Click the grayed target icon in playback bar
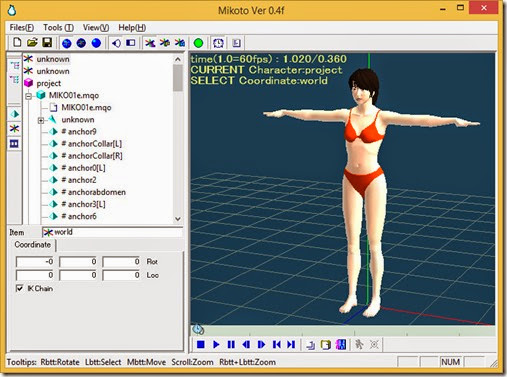This screenshot has width=507, height=377. 374,344
